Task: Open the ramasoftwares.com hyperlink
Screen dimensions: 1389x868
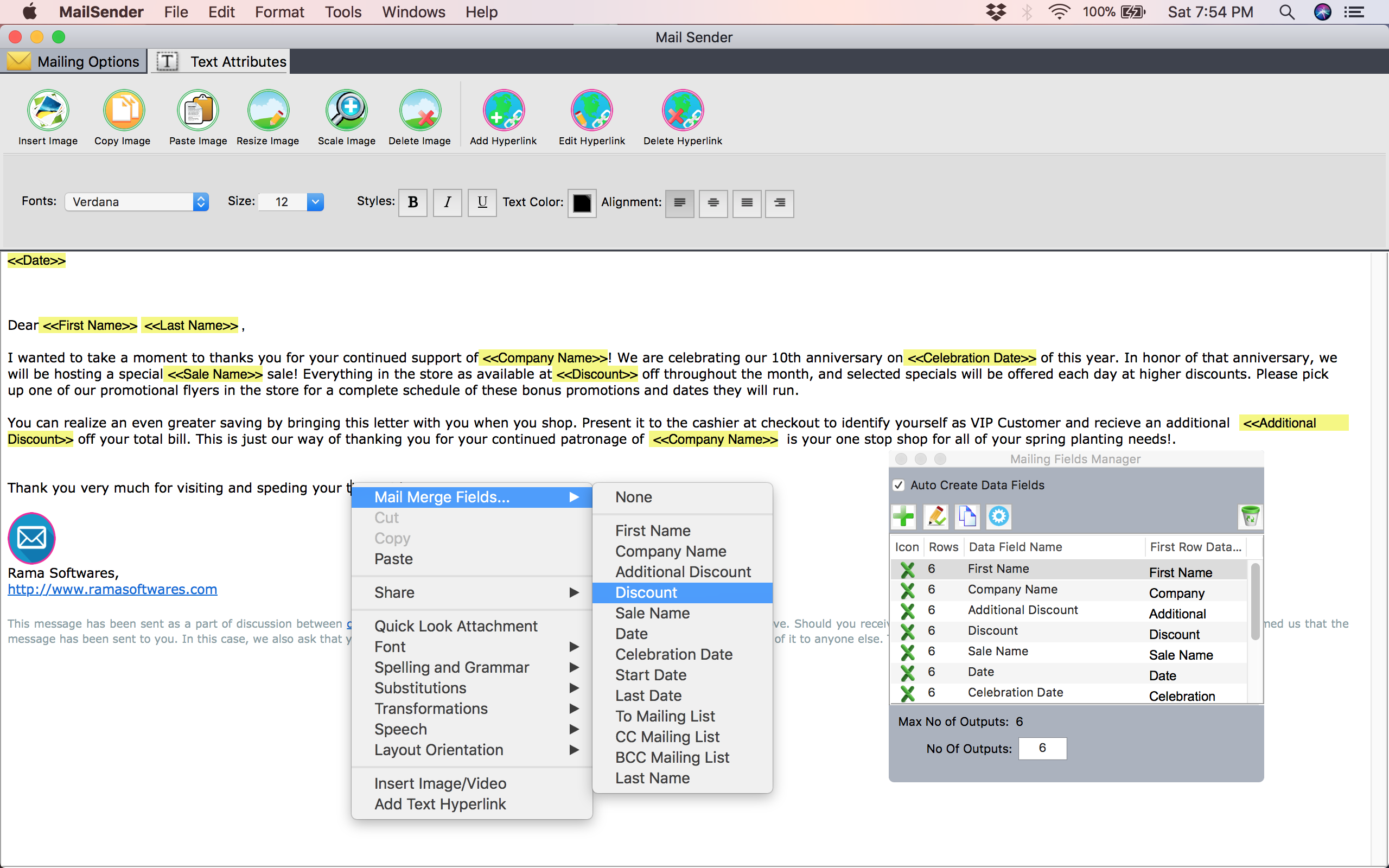Action: coord(112,590)
